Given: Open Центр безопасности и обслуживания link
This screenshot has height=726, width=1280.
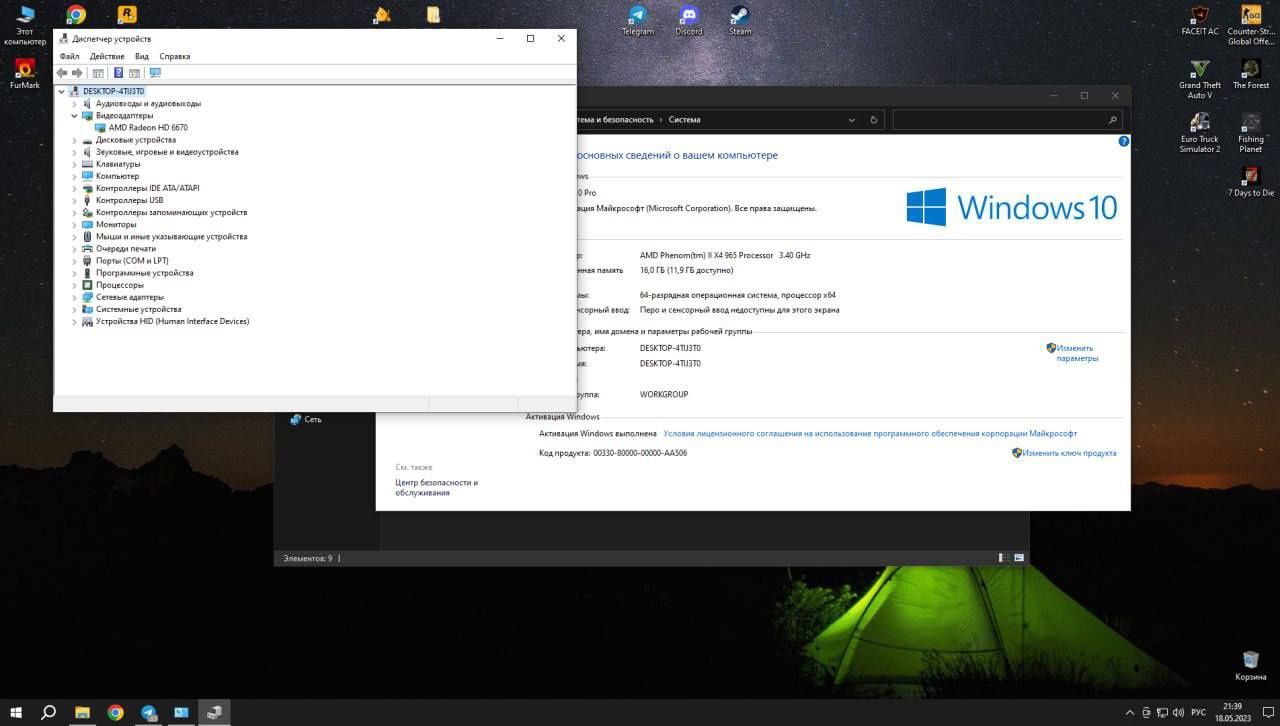Looking at the screenshot, I should (x=436, y=488).
